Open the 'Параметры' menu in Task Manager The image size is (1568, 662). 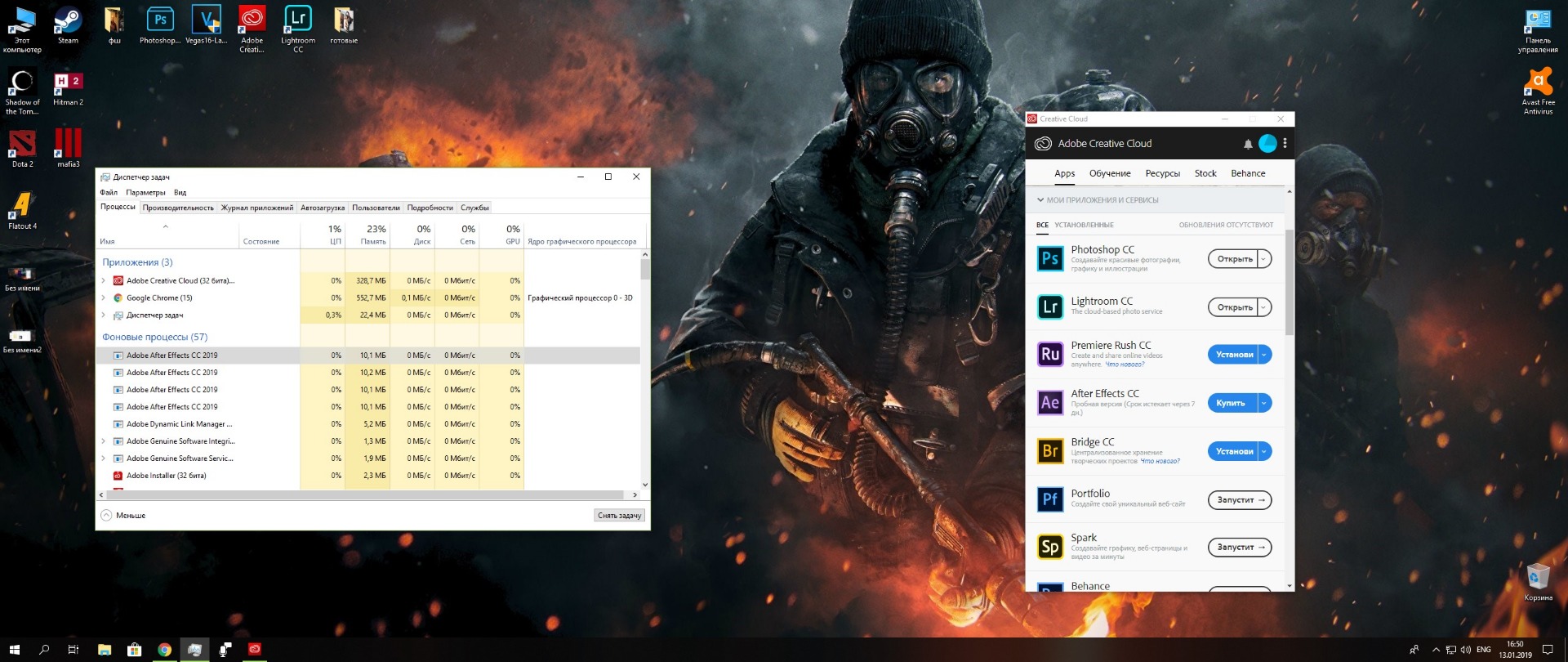click(145, 193)
